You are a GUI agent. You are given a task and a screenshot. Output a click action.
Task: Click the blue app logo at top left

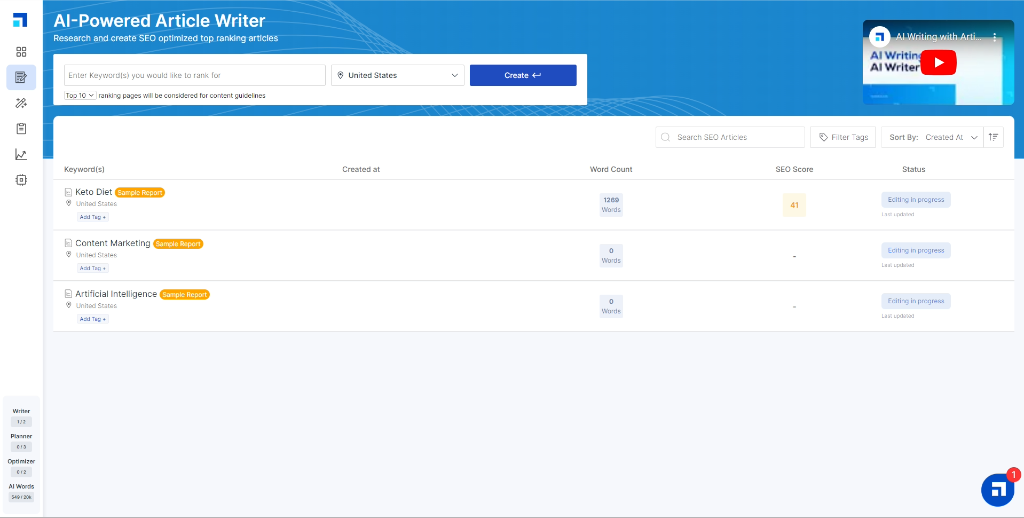[x=20, y=20]
